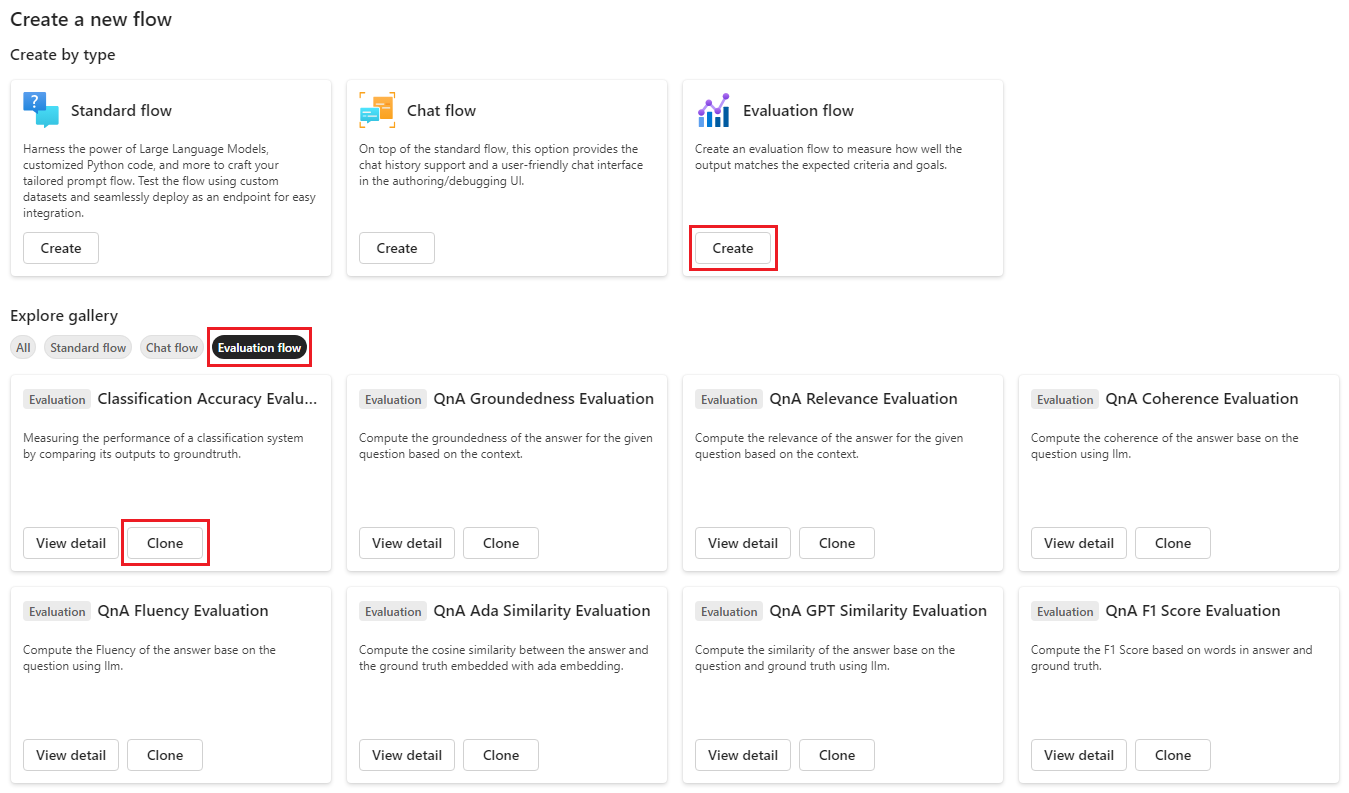Screen dimensions: 1349x793
Task: Clone QnA Coherence Evaluation flow
Action: (1173, 543)
